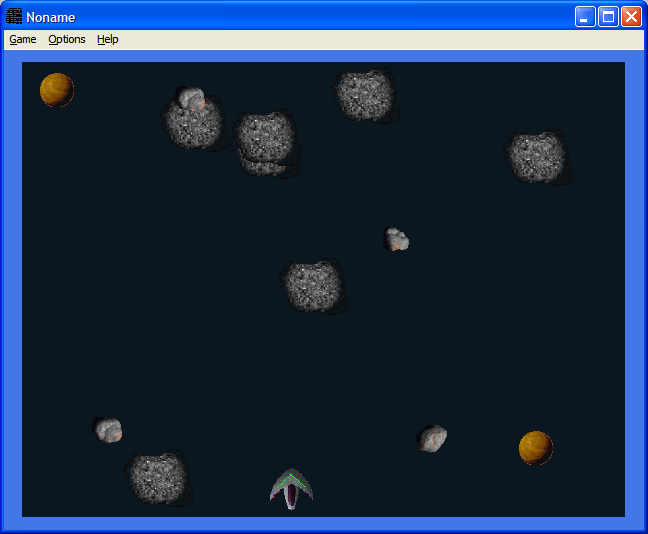
Task: Minimize the Noname window
Action: click(x=585, y=17)
